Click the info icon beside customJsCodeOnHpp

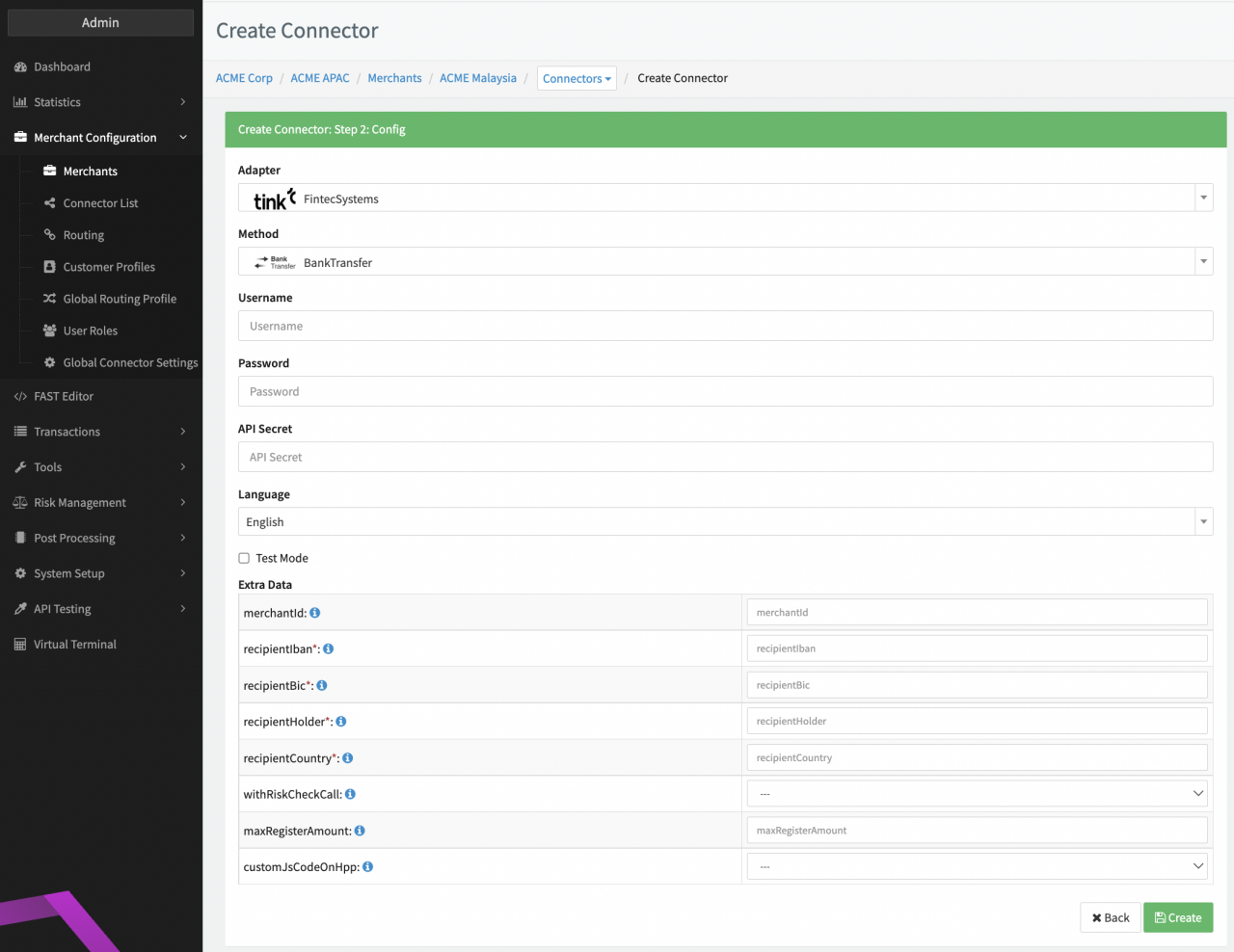368,867
